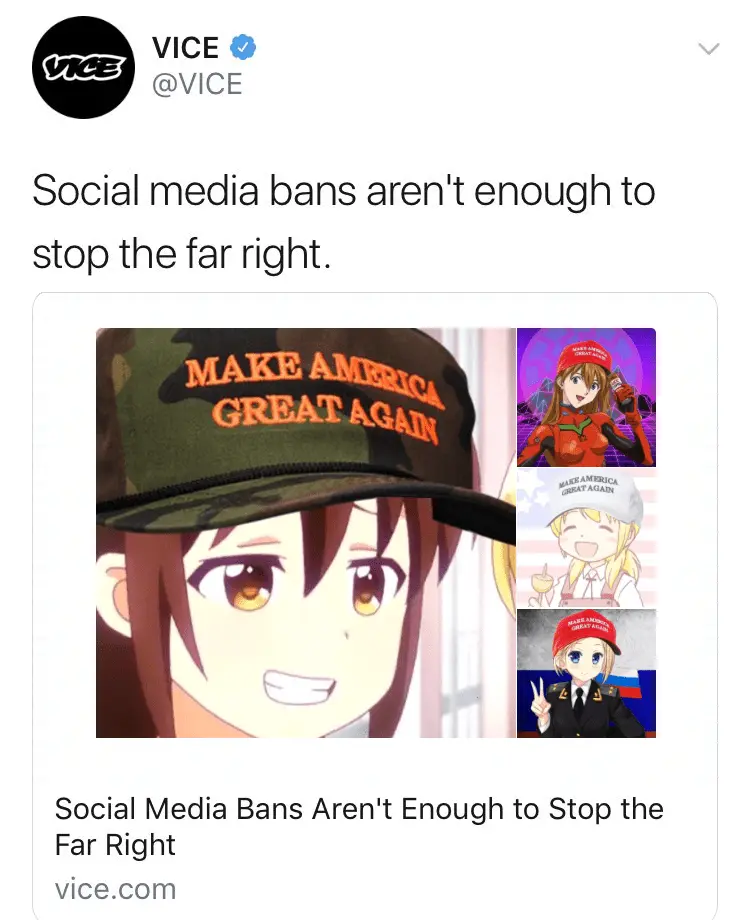The image size is (750, 920).
Task: Open the white-cap blonde anime thumbnail
Action: (x=586, y=537)
